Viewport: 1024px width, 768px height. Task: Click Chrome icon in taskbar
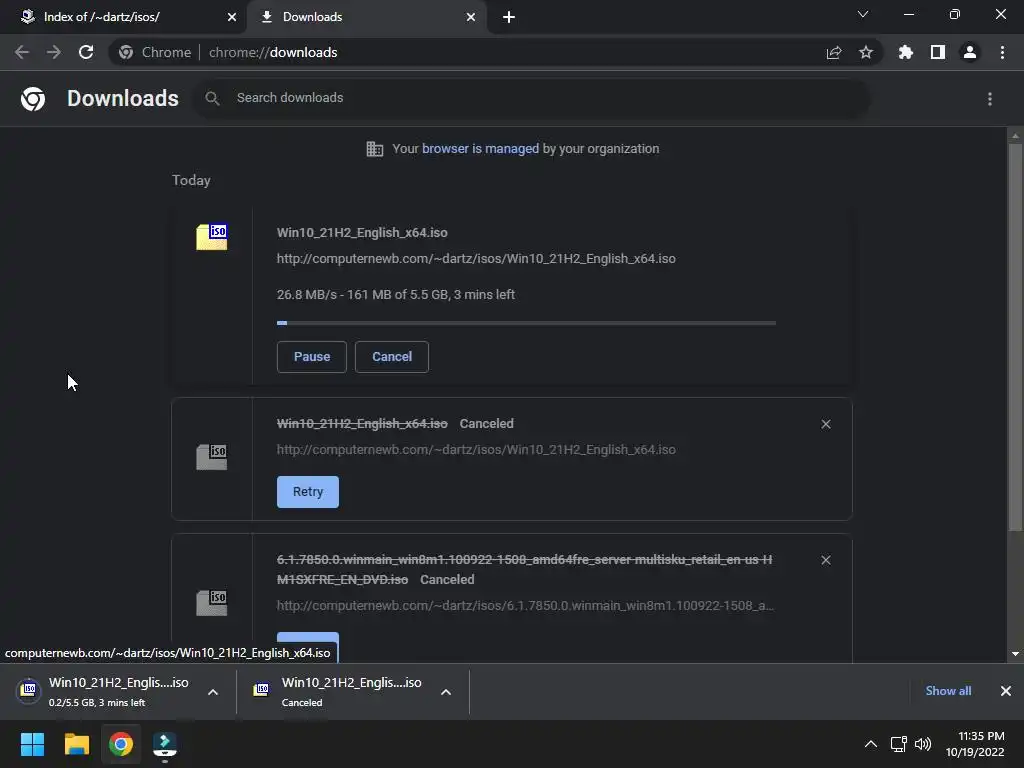tap(121, 744)
